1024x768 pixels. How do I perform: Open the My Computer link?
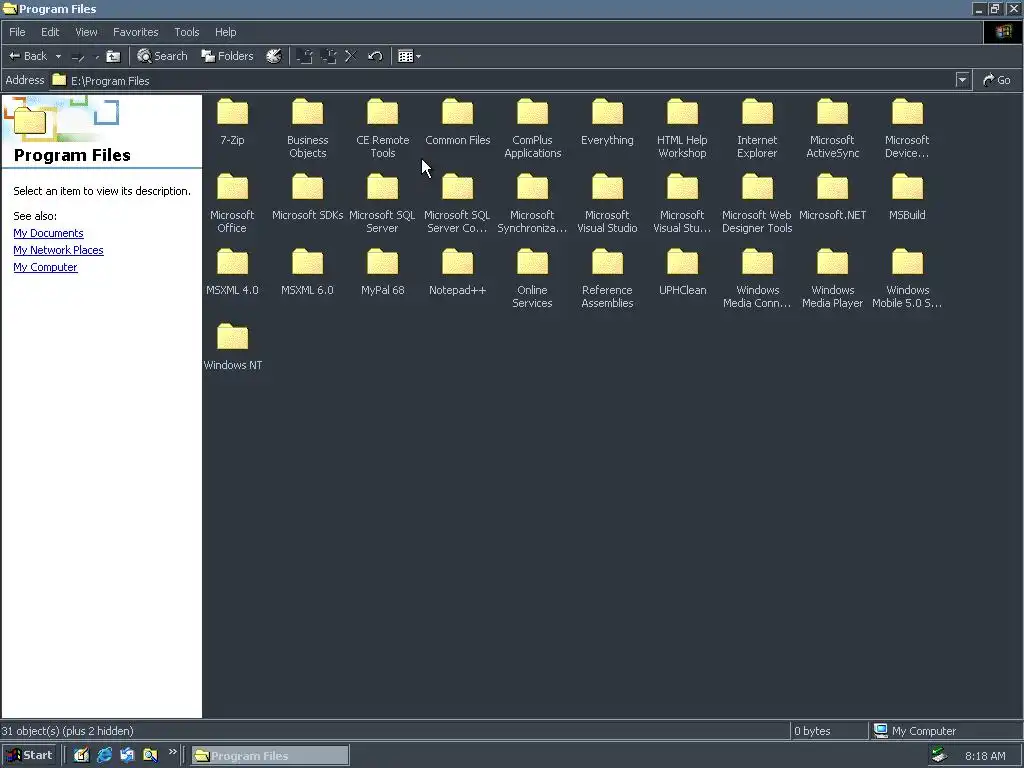pos(45,267)
